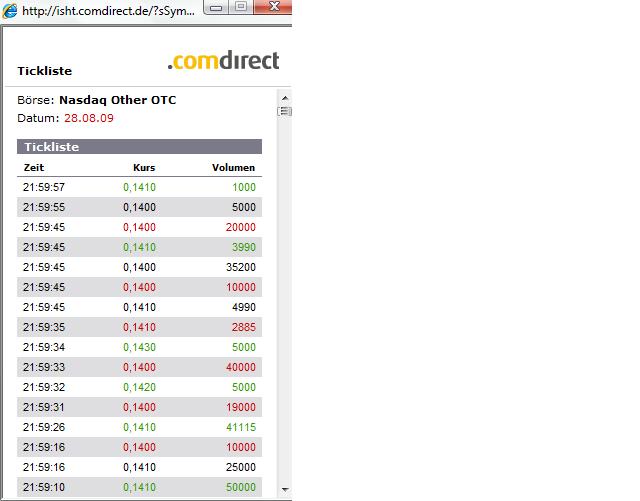Click the Internet Explorer icon in title bar

click(x=9, y=11)
